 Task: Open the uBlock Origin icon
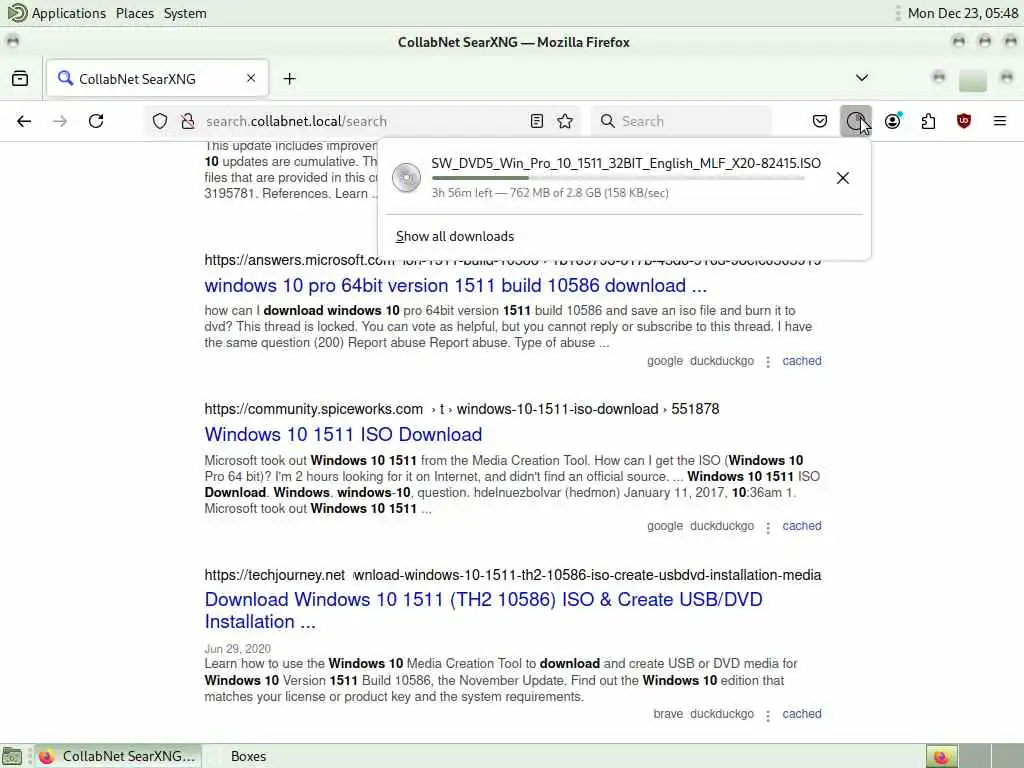(964, 121)
